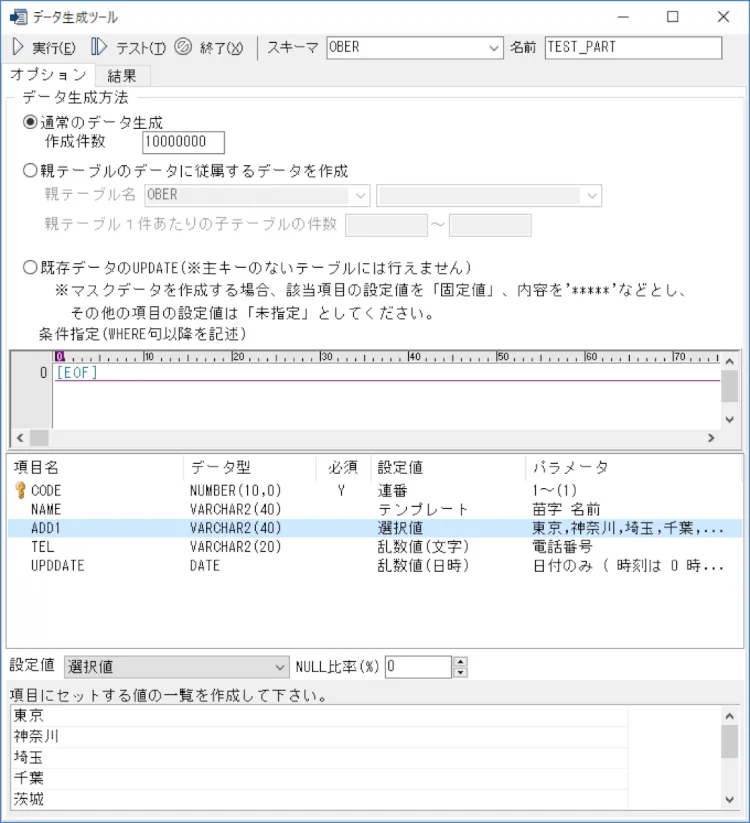The width and height of the screenshot is (750, 823).
Task: Select the UPDDATE row
Action: click(375, 566)
